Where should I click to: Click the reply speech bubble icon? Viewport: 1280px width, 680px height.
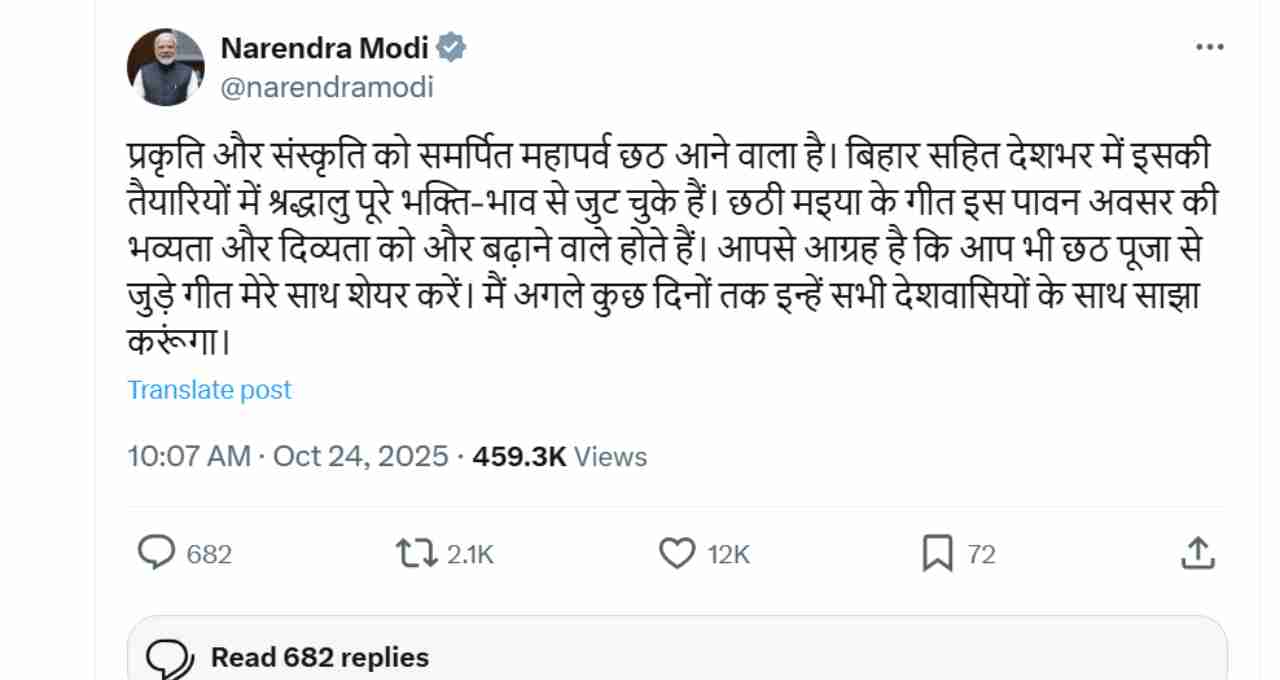click(x=155, y=553)
